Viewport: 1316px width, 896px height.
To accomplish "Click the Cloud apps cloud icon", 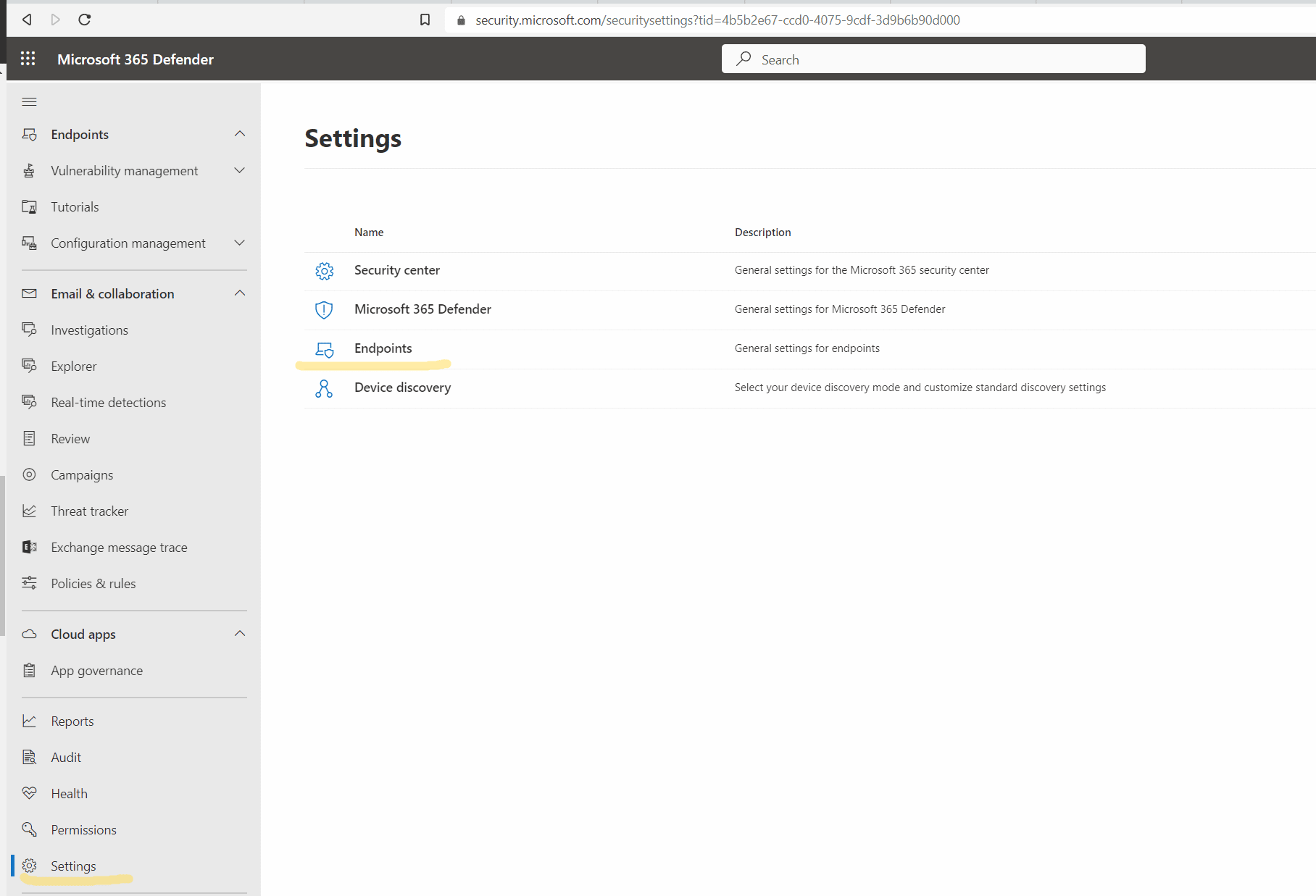I will pyautogui.click(x=29, y=634).
